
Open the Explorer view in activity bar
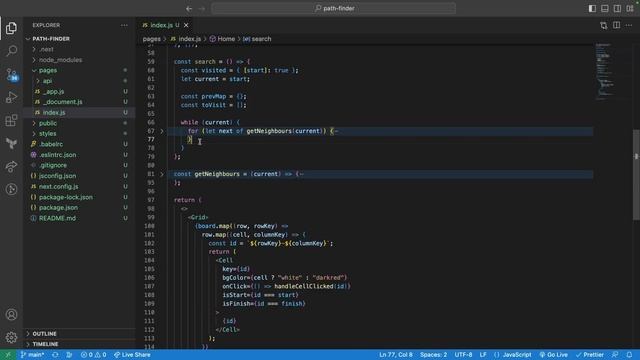pos(11,28)
